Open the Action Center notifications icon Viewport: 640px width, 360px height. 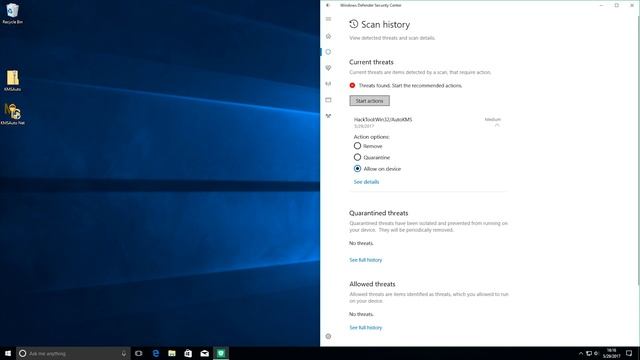(629, 353)
